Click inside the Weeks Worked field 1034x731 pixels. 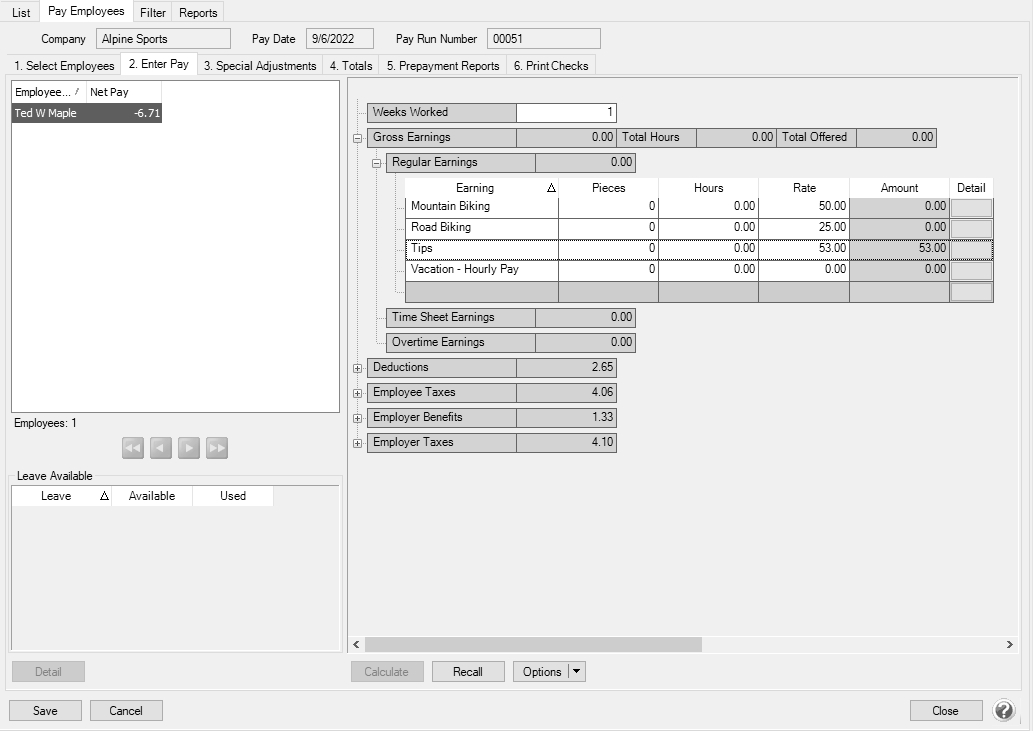click(566, 112)
